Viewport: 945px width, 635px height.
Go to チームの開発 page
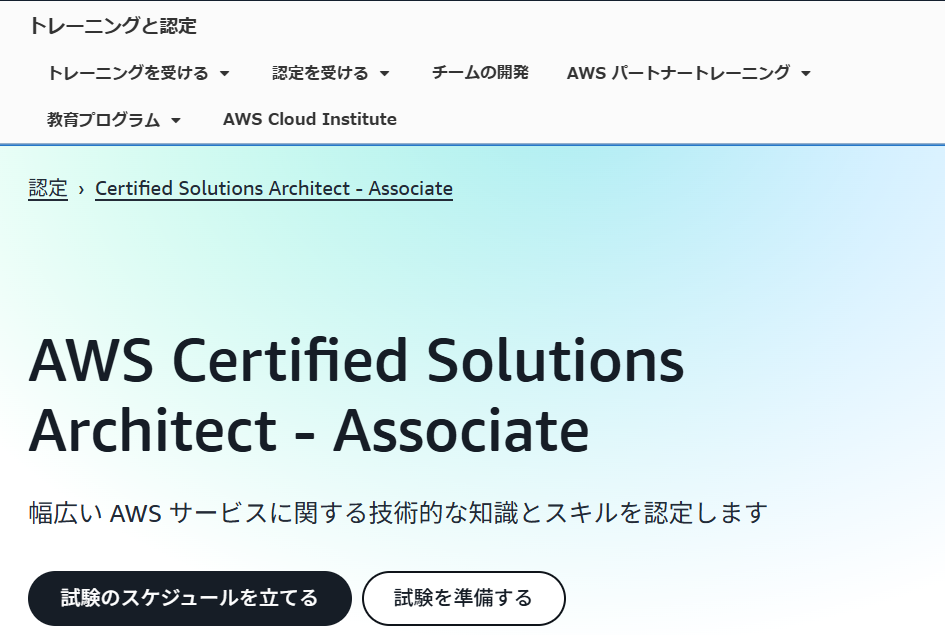(480, 72)
